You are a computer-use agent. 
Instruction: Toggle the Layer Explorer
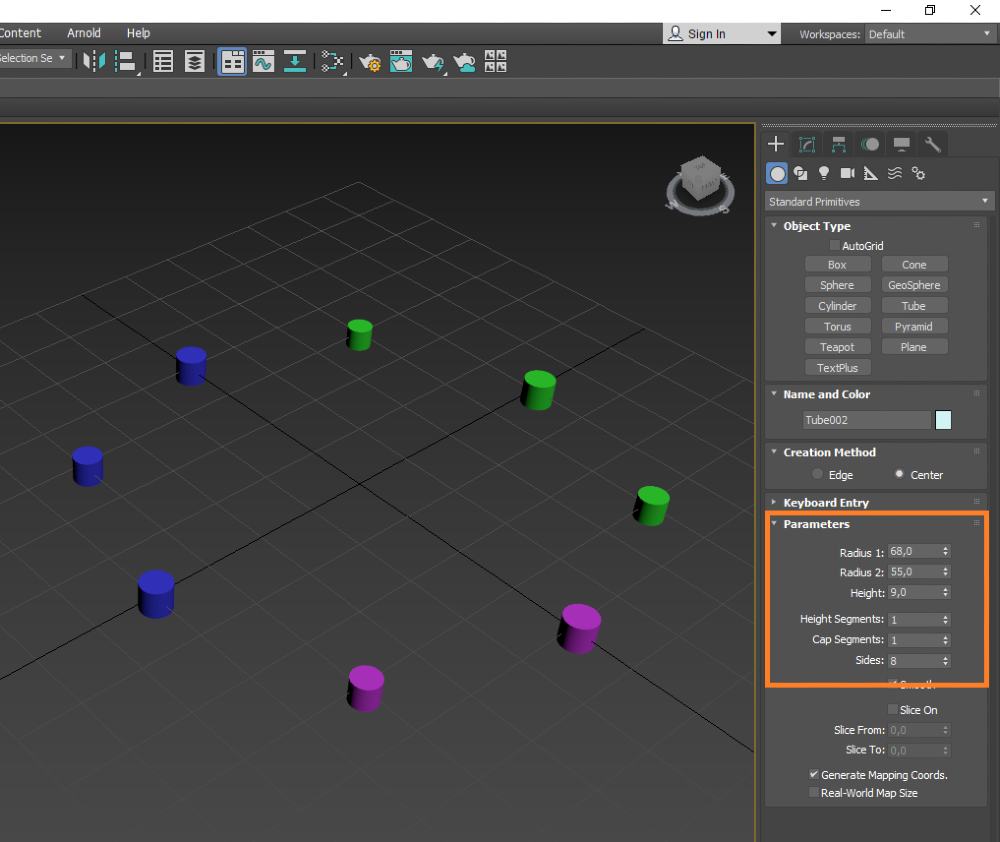pos(195,61)
